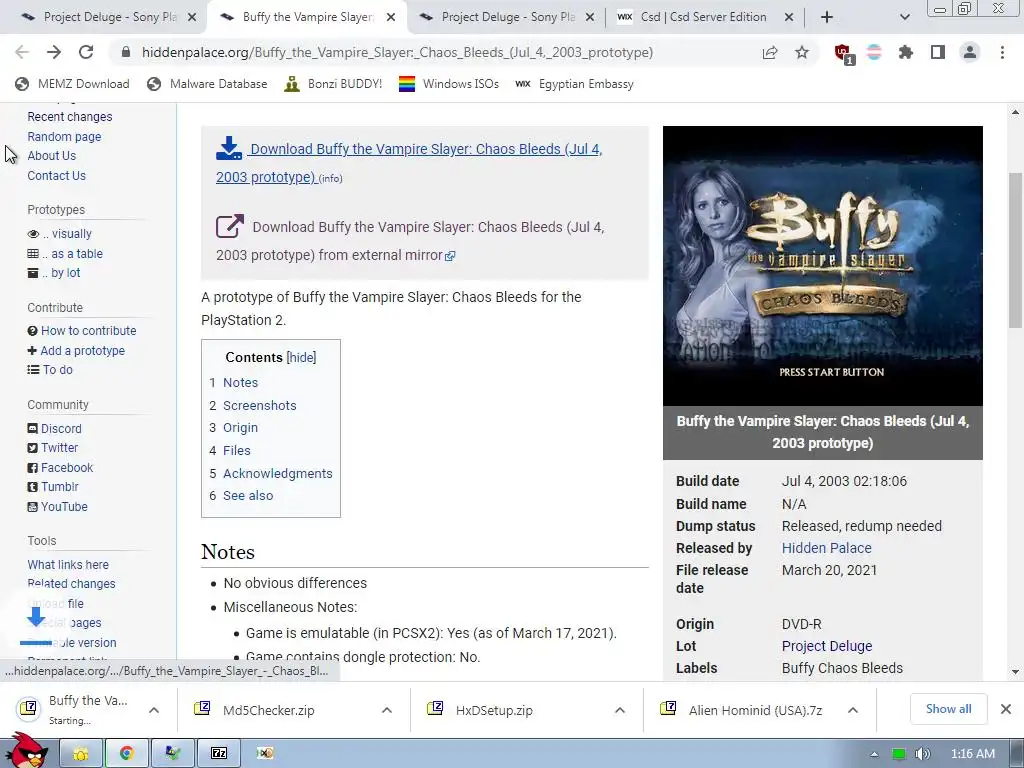The height and width of the screenshot is (768, 1024).
Task: Open the Egyptian Embassy bookmark
Action: [574, 84]
